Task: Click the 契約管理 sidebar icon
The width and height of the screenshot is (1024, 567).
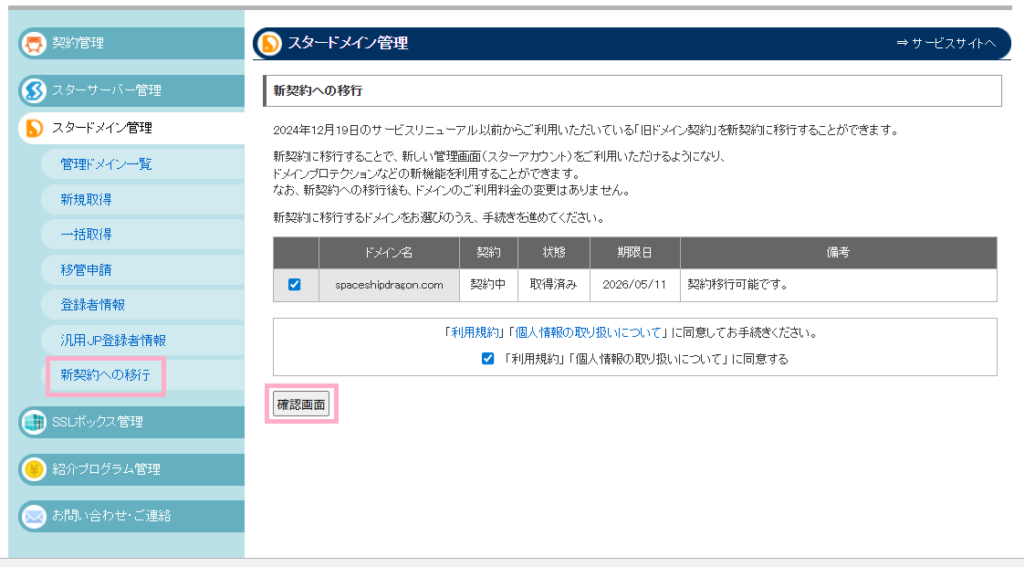Action: 33,43
